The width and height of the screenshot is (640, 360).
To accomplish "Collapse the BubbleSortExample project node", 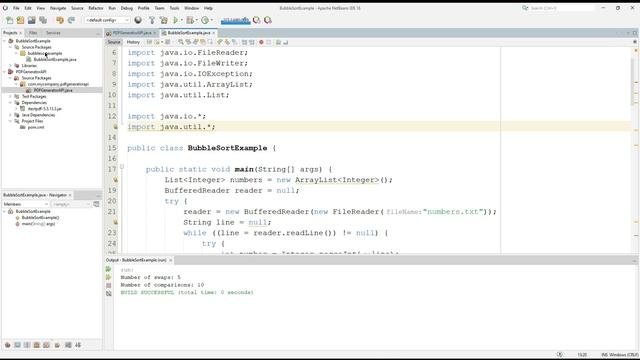I will (4, 41).
